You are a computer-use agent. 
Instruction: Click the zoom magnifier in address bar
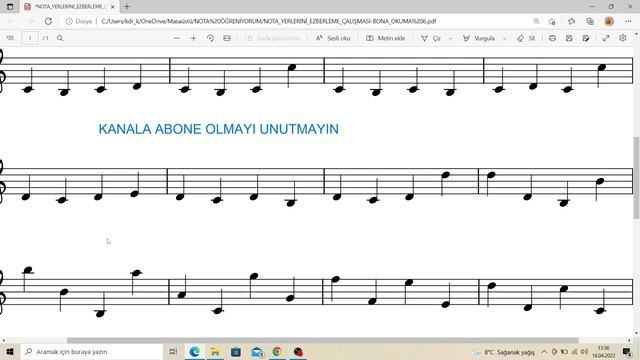tap(536, 21)
